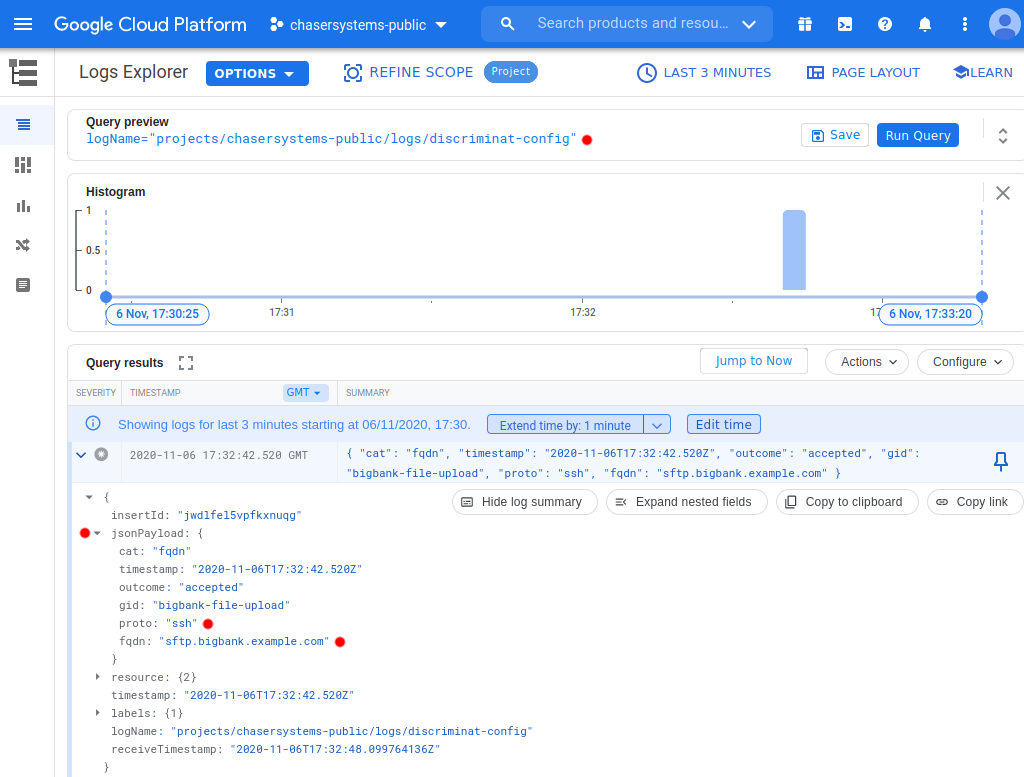Screen dimensions: 1024x777
Task: Open the navigation hamburger menu
Action: pyautogui.click(x=24, y=24)
